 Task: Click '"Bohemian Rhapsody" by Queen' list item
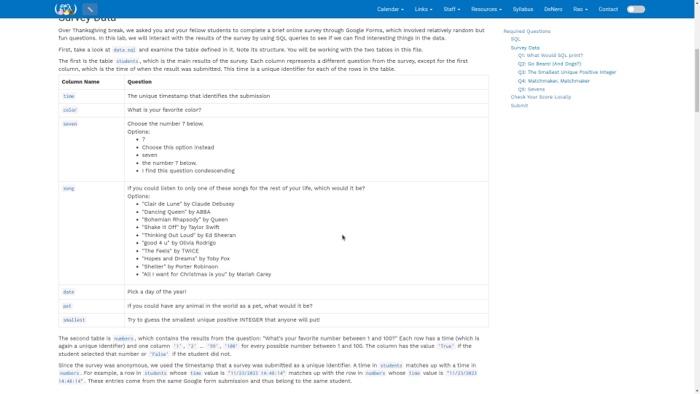(x=185, y=220)
